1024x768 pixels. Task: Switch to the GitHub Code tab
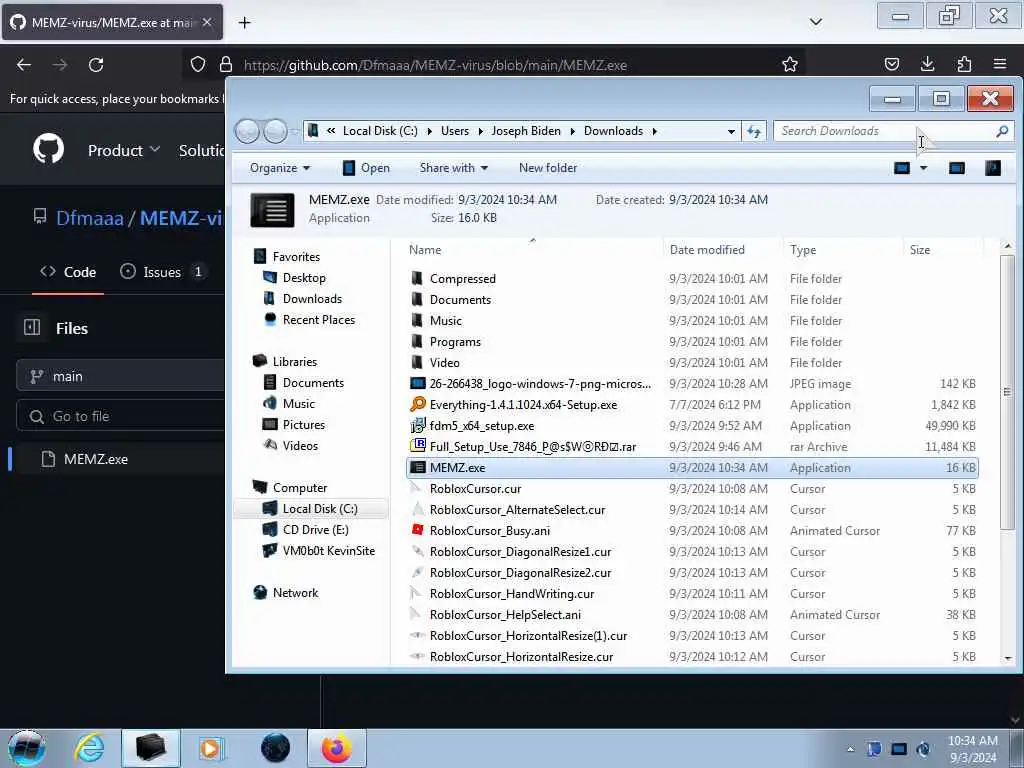[68, 272]
